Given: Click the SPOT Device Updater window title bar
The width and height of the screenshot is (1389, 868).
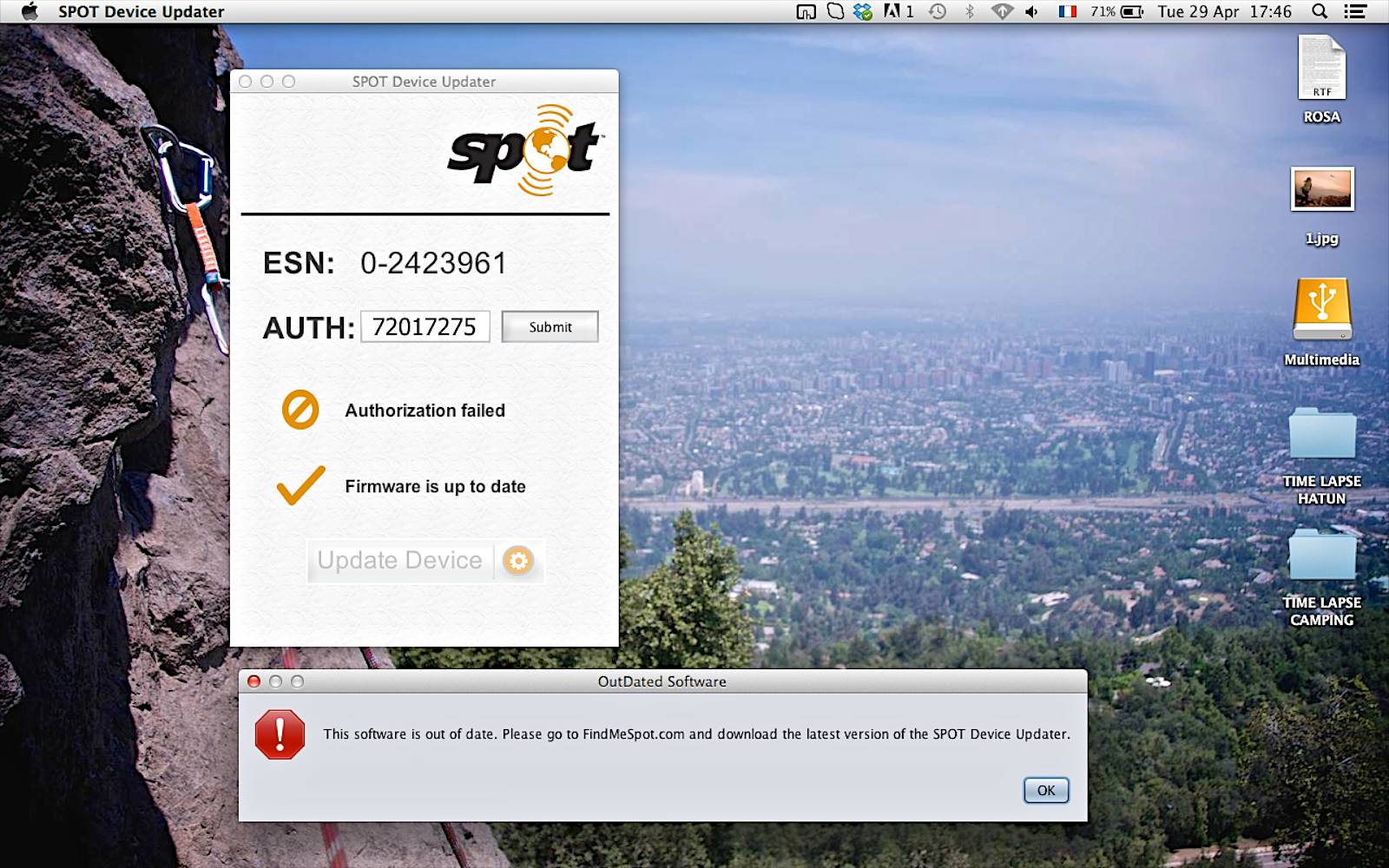Looking at the screenshot, I should (425, 82).
